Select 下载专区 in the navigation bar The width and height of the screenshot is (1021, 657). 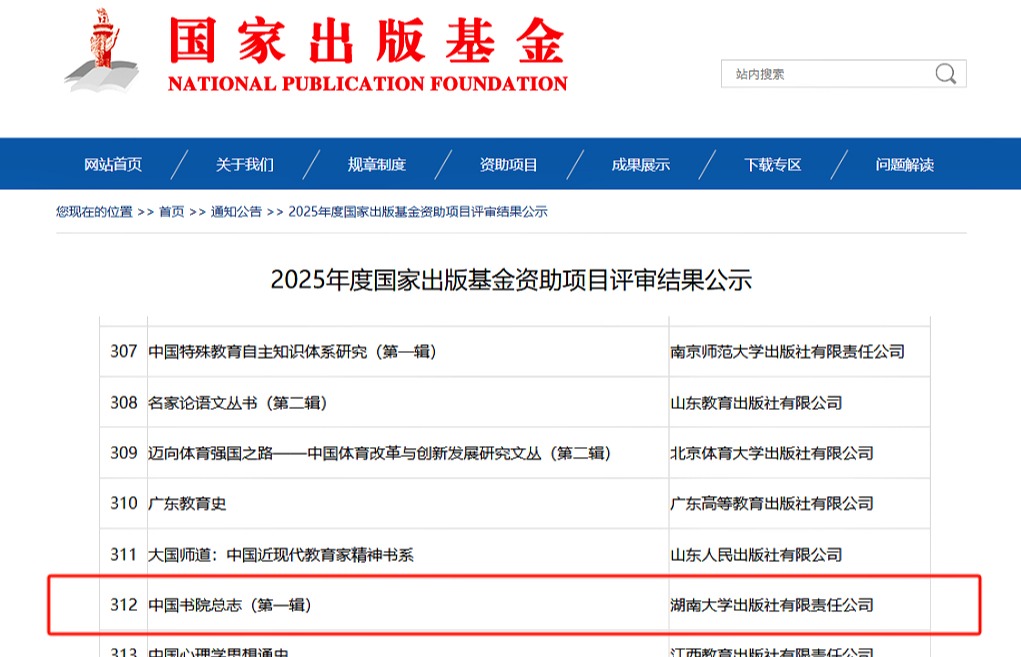[x=772, y=165]
